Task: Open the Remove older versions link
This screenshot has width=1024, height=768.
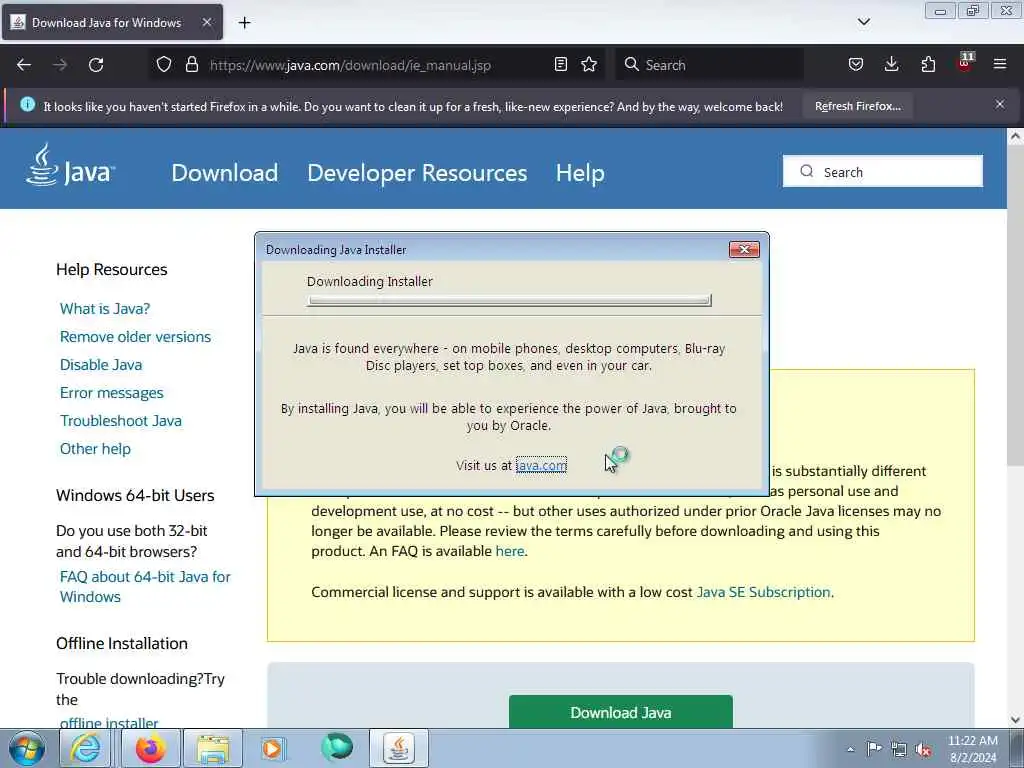Action: [x=135, y=337]
